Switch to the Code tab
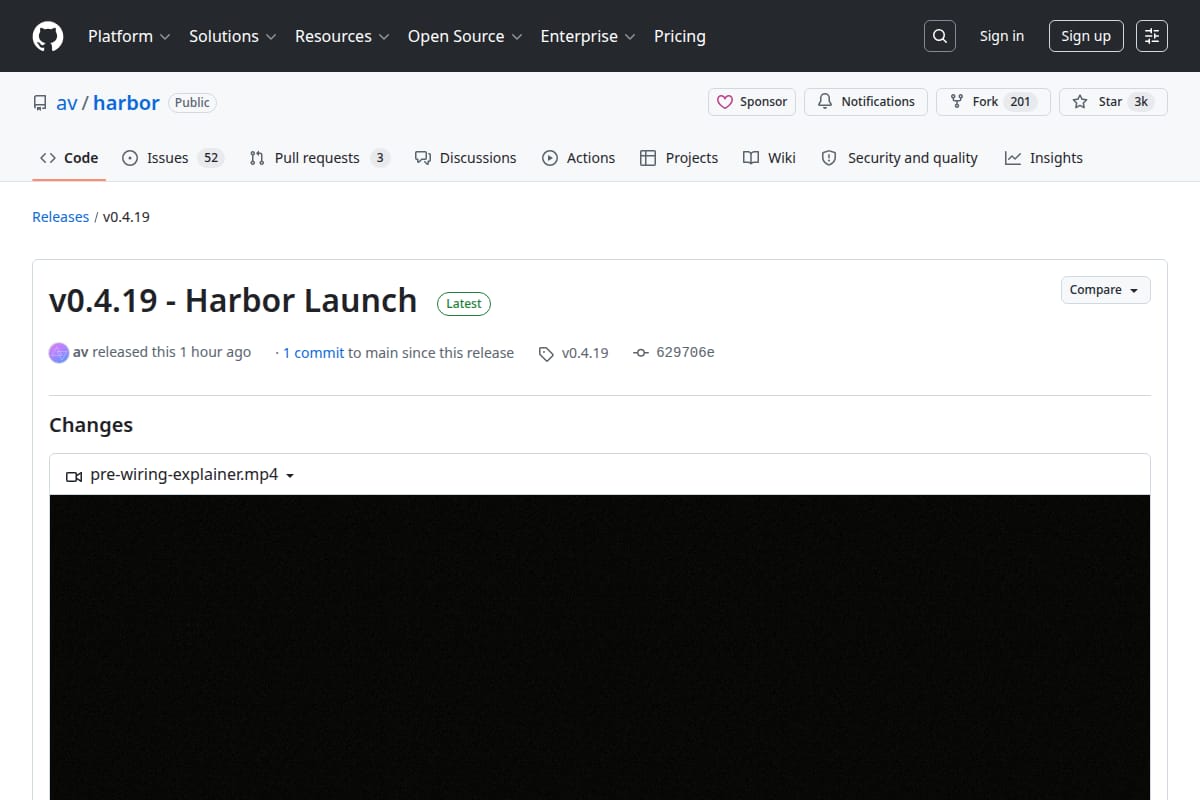 pos(69,158)
